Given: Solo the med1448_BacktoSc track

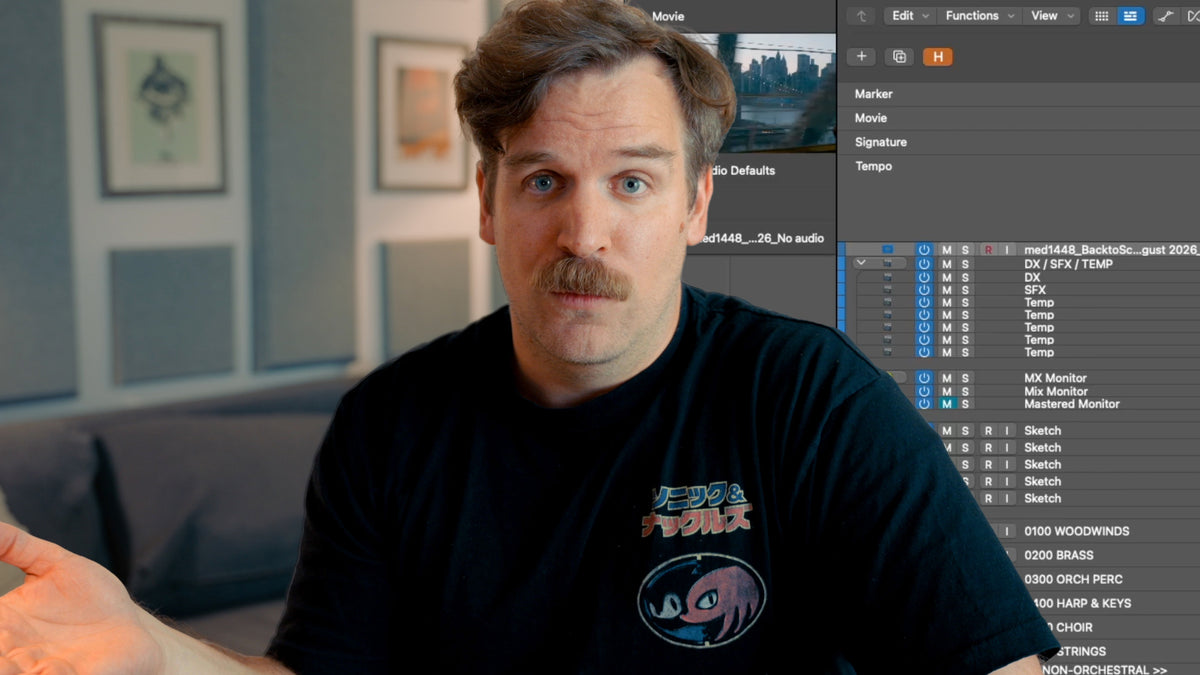Looking at the screenshot, I should [x=965, y=250].
